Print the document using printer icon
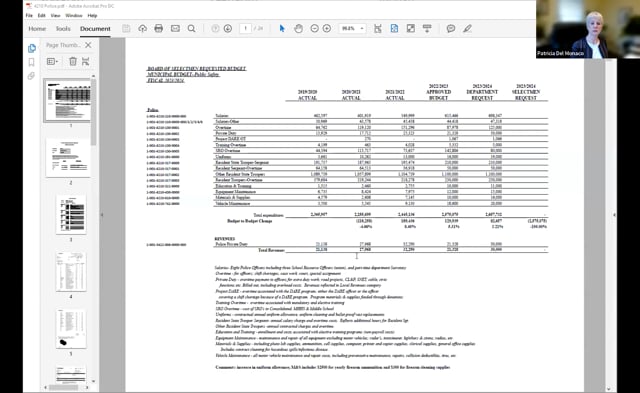640x393 pixels. click(159, 29)
